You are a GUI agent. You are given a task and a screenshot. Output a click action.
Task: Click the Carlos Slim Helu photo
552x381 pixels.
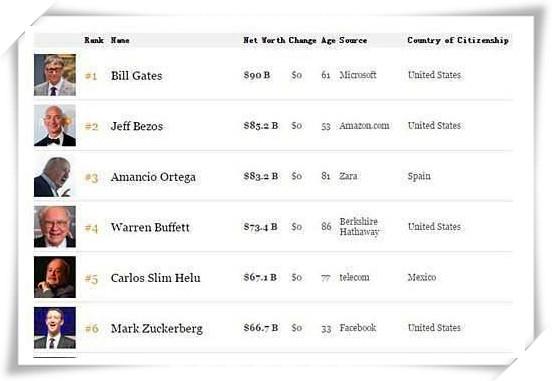pos(55,277)
